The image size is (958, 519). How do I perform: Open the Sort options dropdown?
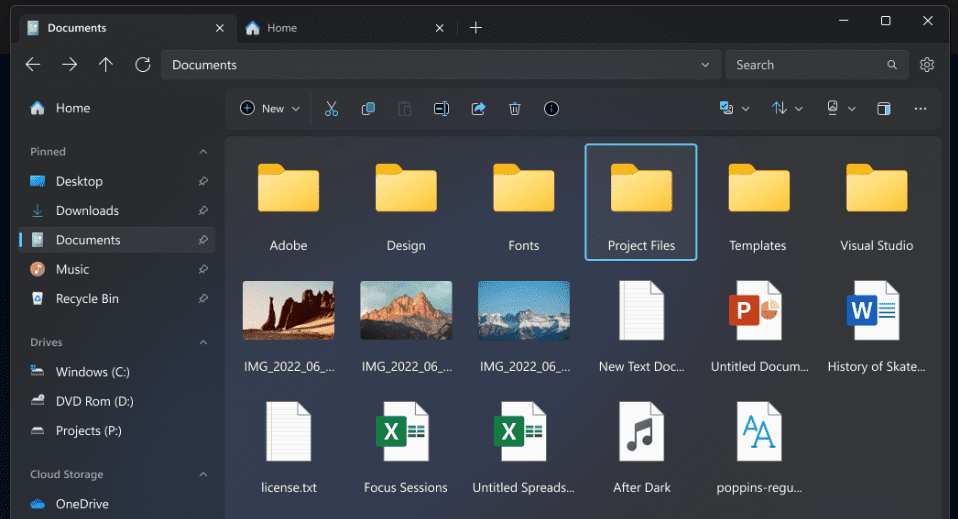click(x=787, y=108)
